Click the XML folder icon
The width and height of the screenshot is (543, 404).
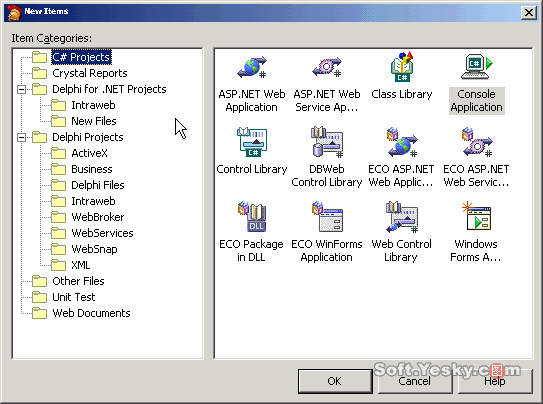tap(59, 265)
